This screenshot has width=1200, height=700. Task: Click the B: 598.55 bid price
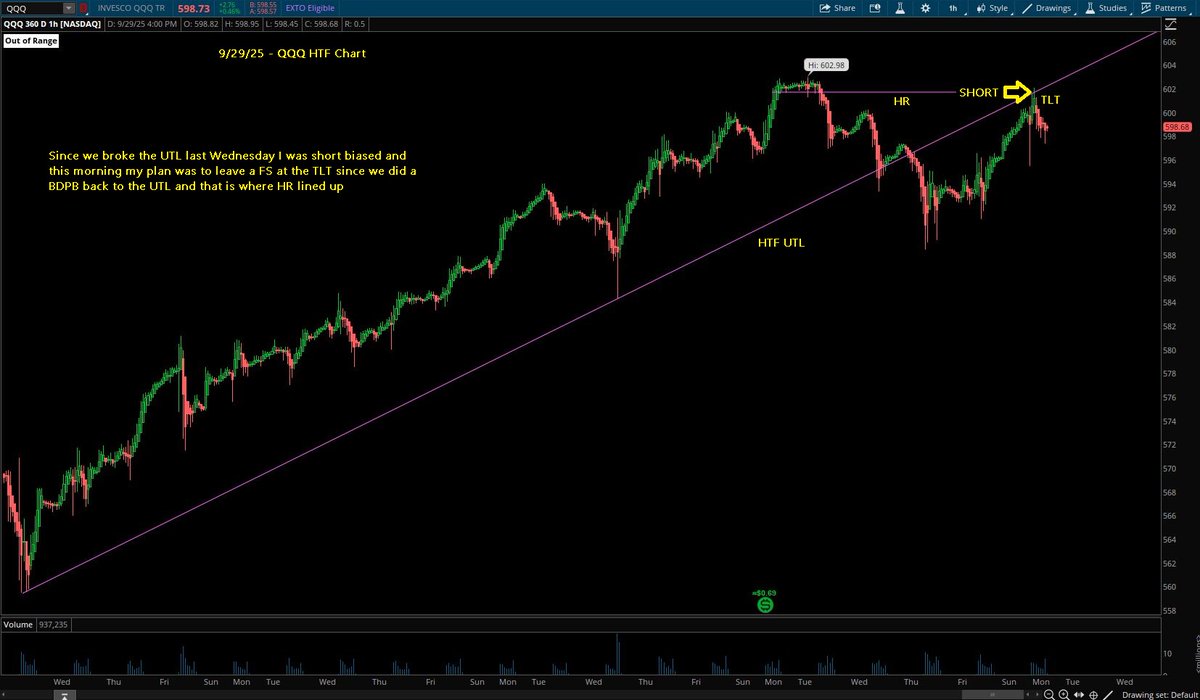click(x=263, y=5)
